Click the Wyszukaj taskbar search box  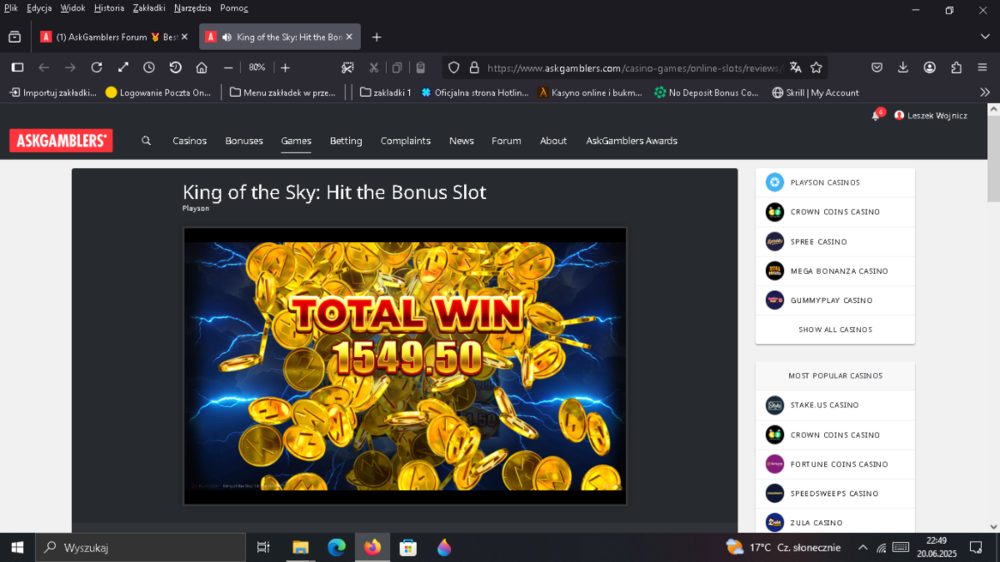coord(140,547)
